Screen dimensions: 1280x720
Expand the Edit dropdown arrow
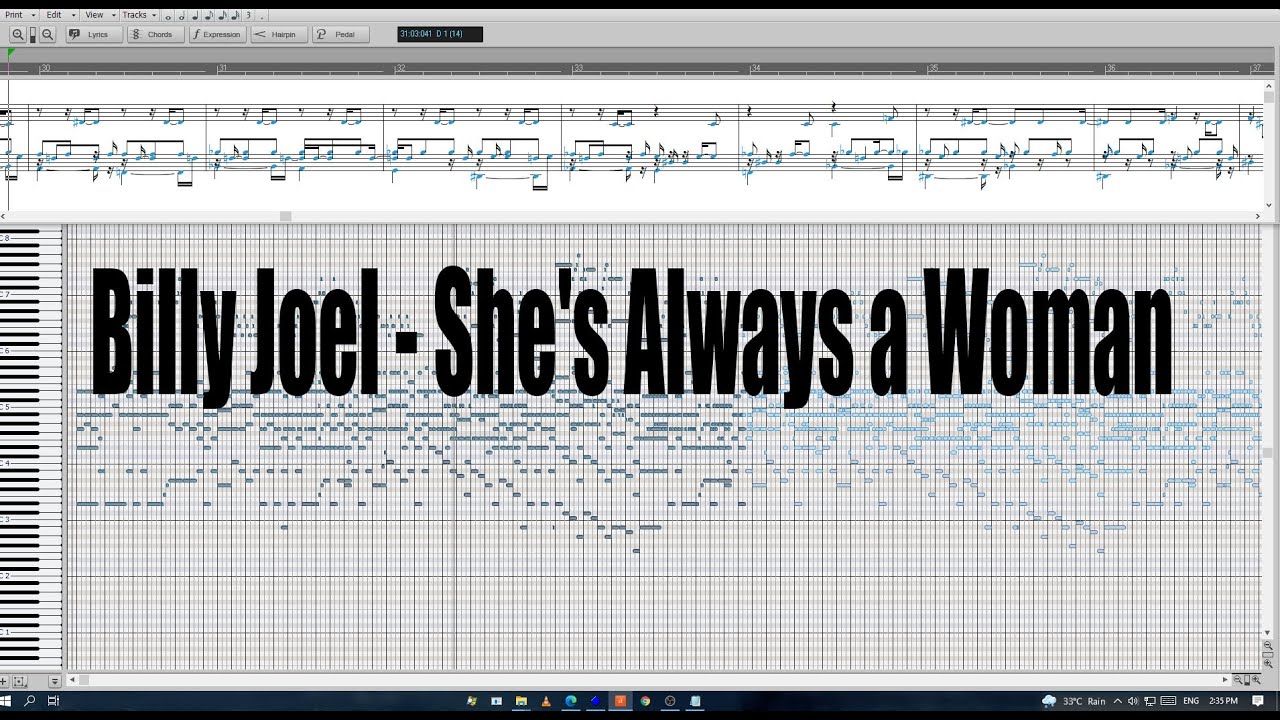point(74,15)
